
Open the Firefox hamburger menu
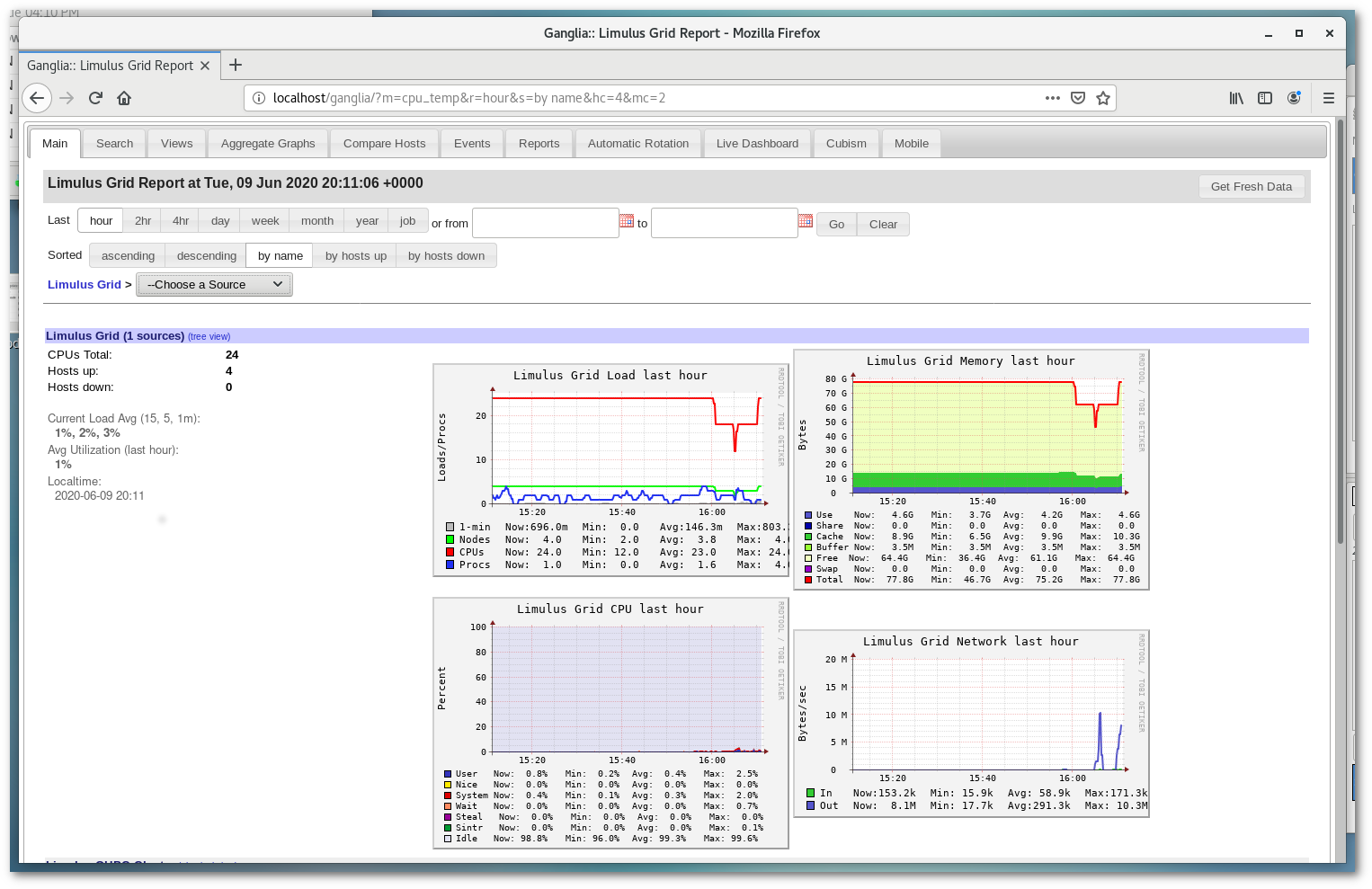point(1328,98)
